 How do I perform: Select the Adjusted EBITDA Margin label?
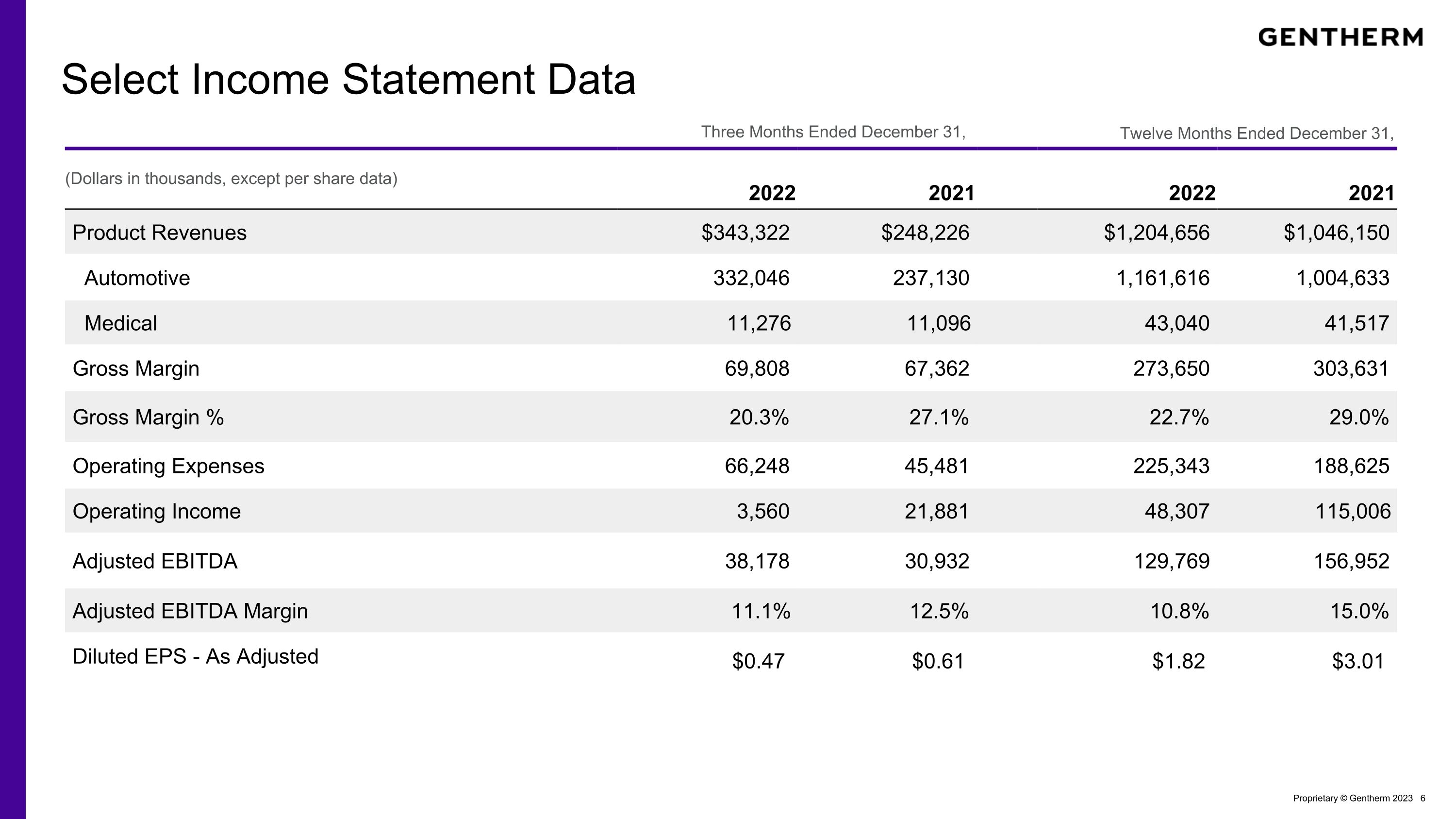[190, 611]
